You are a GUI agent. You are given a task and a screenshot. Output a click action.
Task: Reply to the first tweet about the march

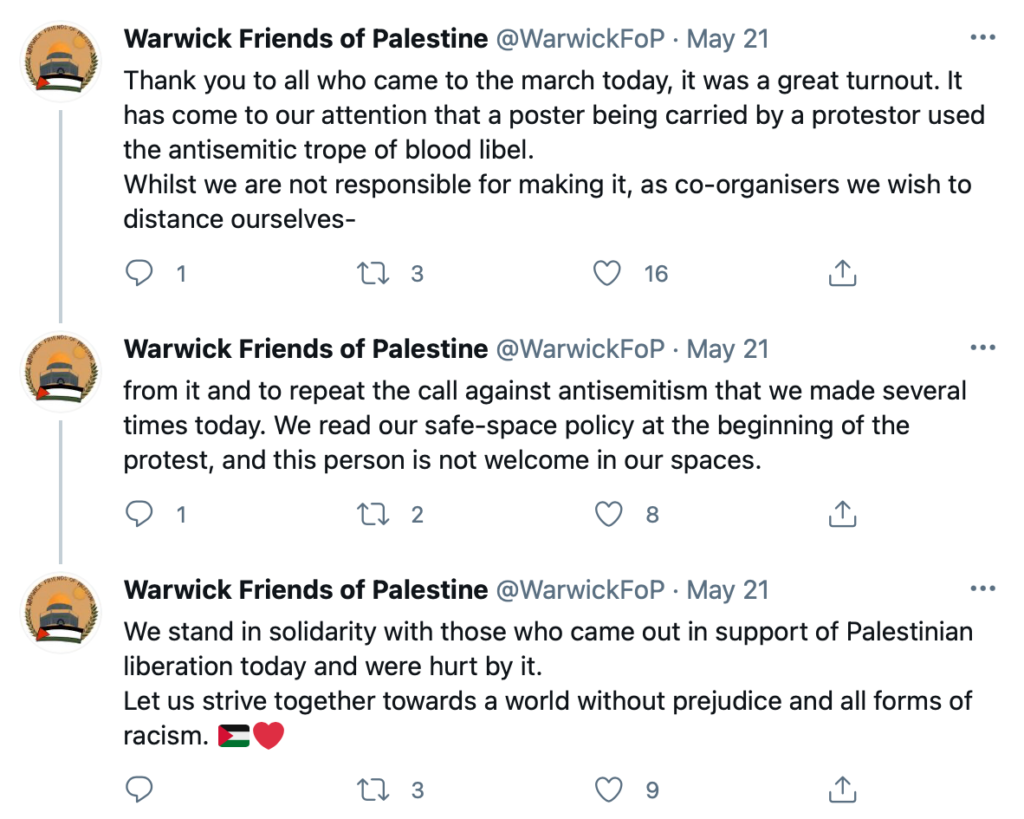coord(139,273)
